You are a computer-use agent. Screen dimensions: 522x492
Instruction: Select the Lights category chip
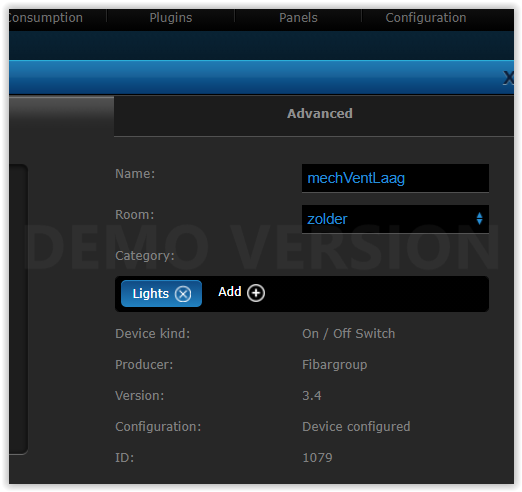click(161, 294)
